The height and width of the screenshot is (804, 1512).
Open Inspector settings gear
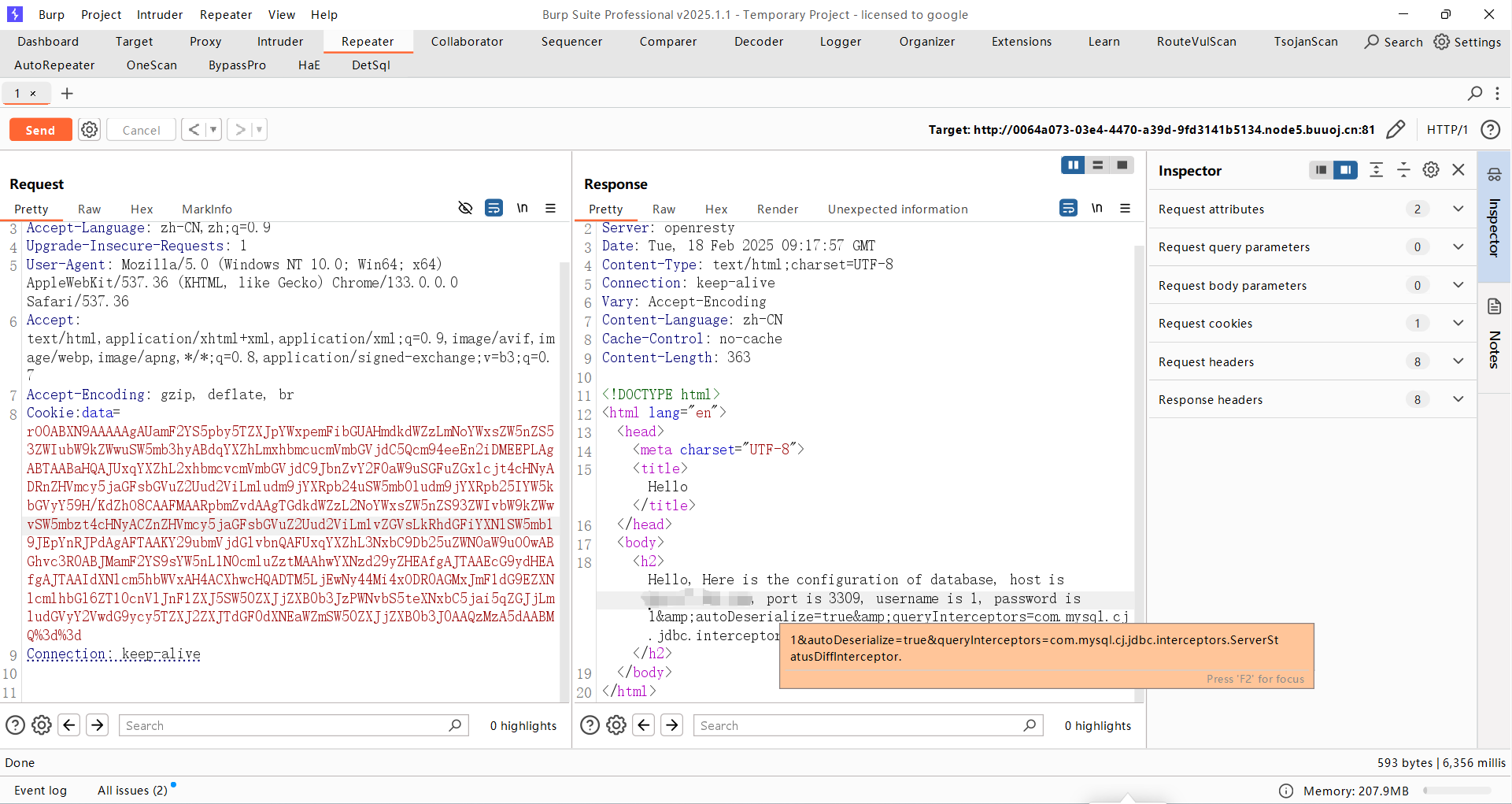pos(1431,170)
